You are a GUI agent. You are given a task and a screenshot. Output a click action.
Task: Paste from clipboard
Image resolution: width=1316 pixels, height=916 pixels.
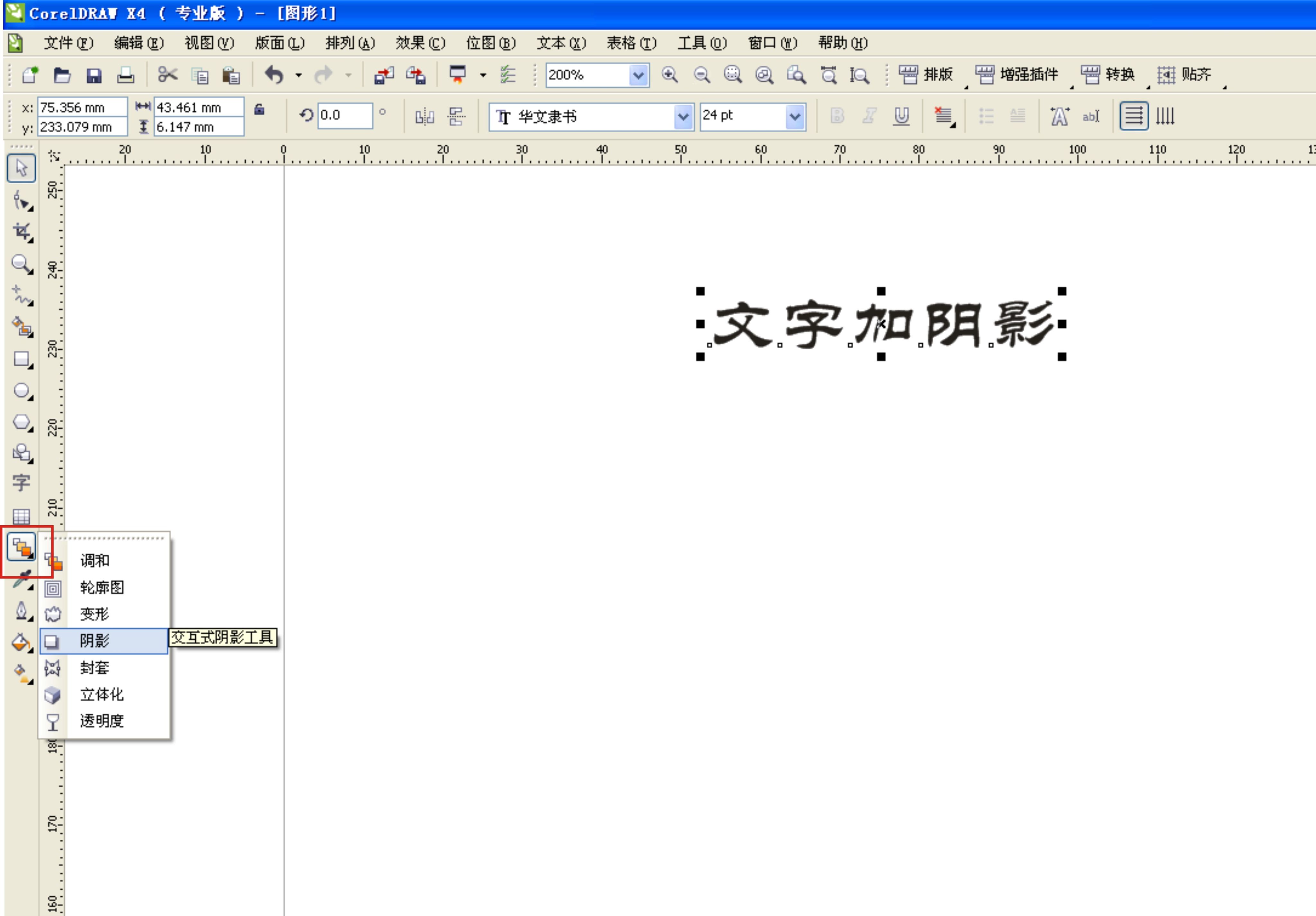(232, 75)
